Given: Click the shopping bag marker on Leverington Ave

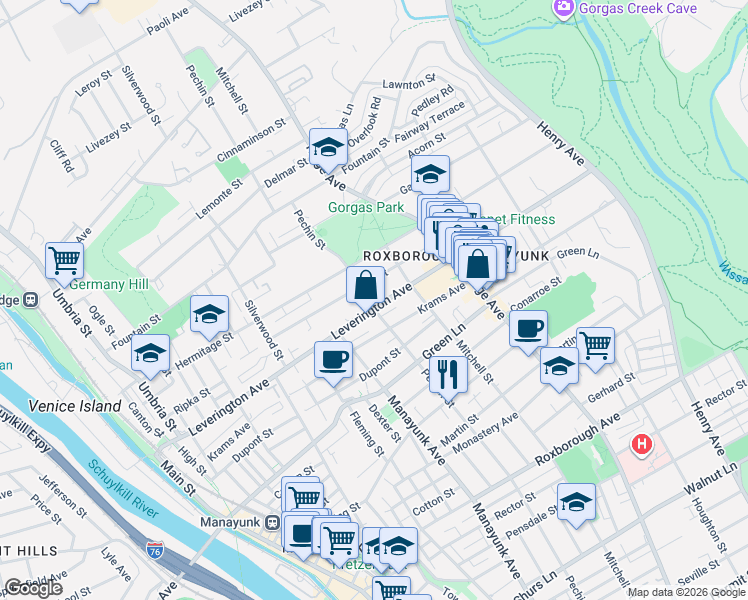Looking at the screenshot, I should pos(365,287).
